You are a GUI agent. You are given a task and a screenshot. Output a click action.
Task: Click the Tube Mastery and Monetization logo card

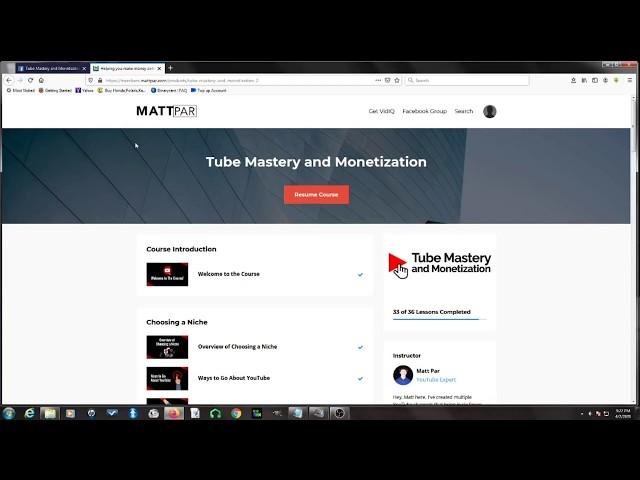(x=440, y=264)
